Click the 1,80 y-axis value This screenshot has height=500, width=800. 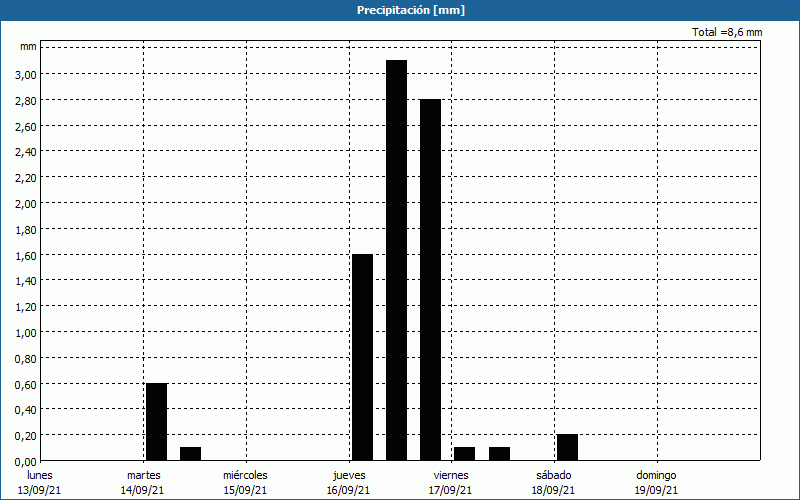click(x=27, y=230)
